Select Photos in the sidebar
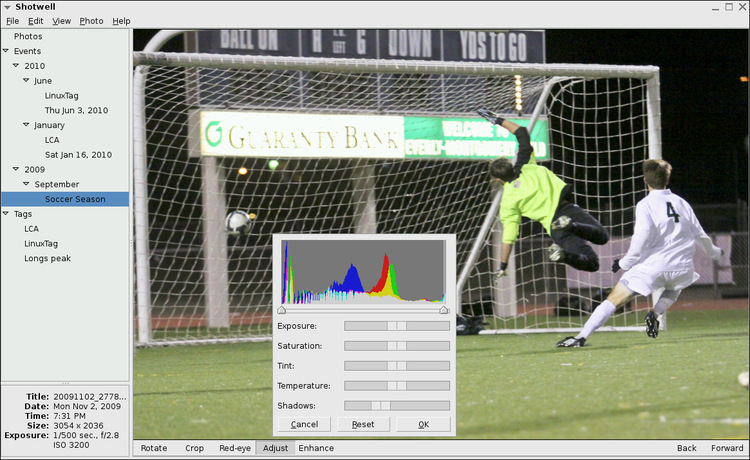 pyautogui.click(x=28, y=36)
